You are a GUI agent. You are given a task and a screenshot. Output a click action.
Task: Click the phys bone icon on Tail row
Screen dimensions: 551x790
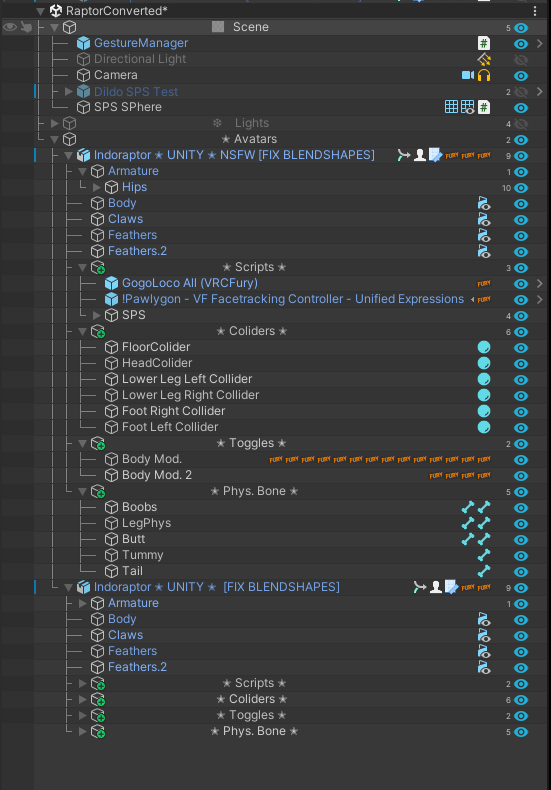point(484,571)
